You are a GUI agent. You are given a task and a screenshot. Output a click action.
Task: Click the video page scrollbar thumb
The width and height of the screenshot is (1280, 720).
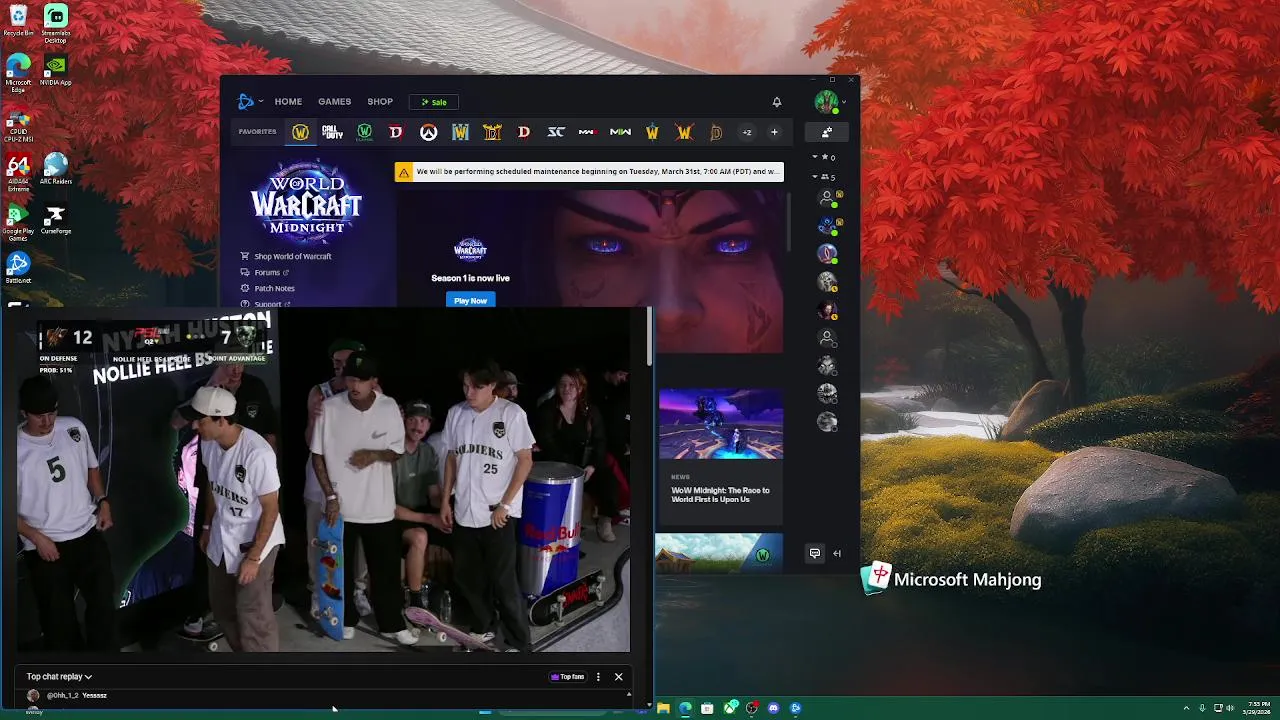point(650,337)
